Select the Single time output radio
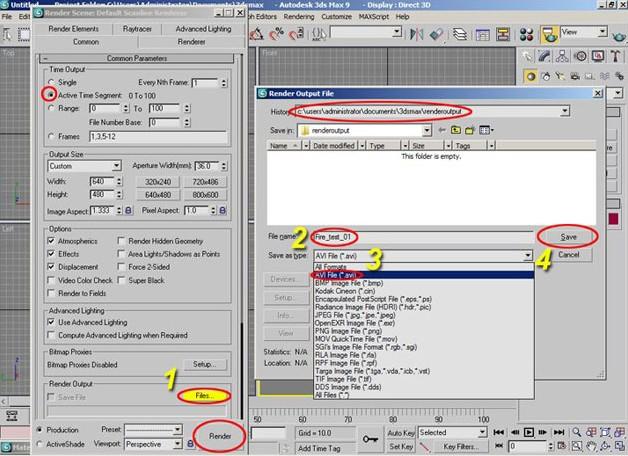 [51, 82]
